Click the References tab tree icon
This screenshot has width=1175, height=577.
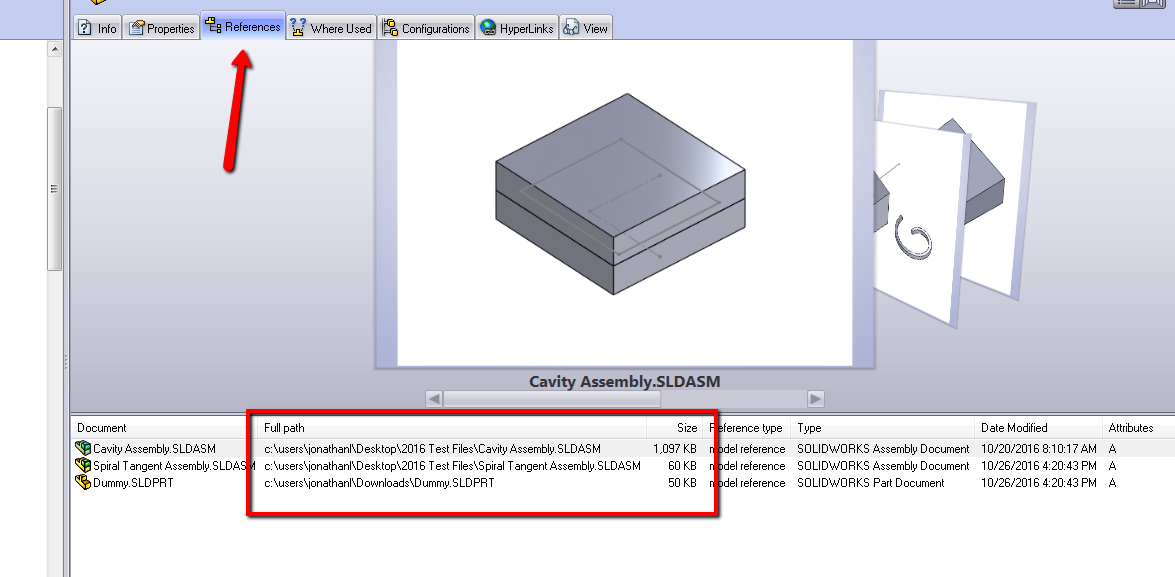[214, 26]
